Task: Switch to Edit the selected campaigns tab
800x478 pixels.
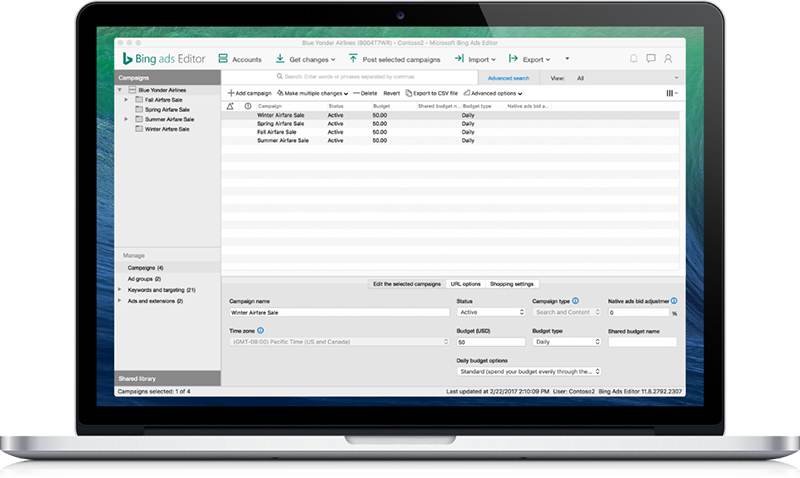Action: pyautogui.click(x=407, y=284)
